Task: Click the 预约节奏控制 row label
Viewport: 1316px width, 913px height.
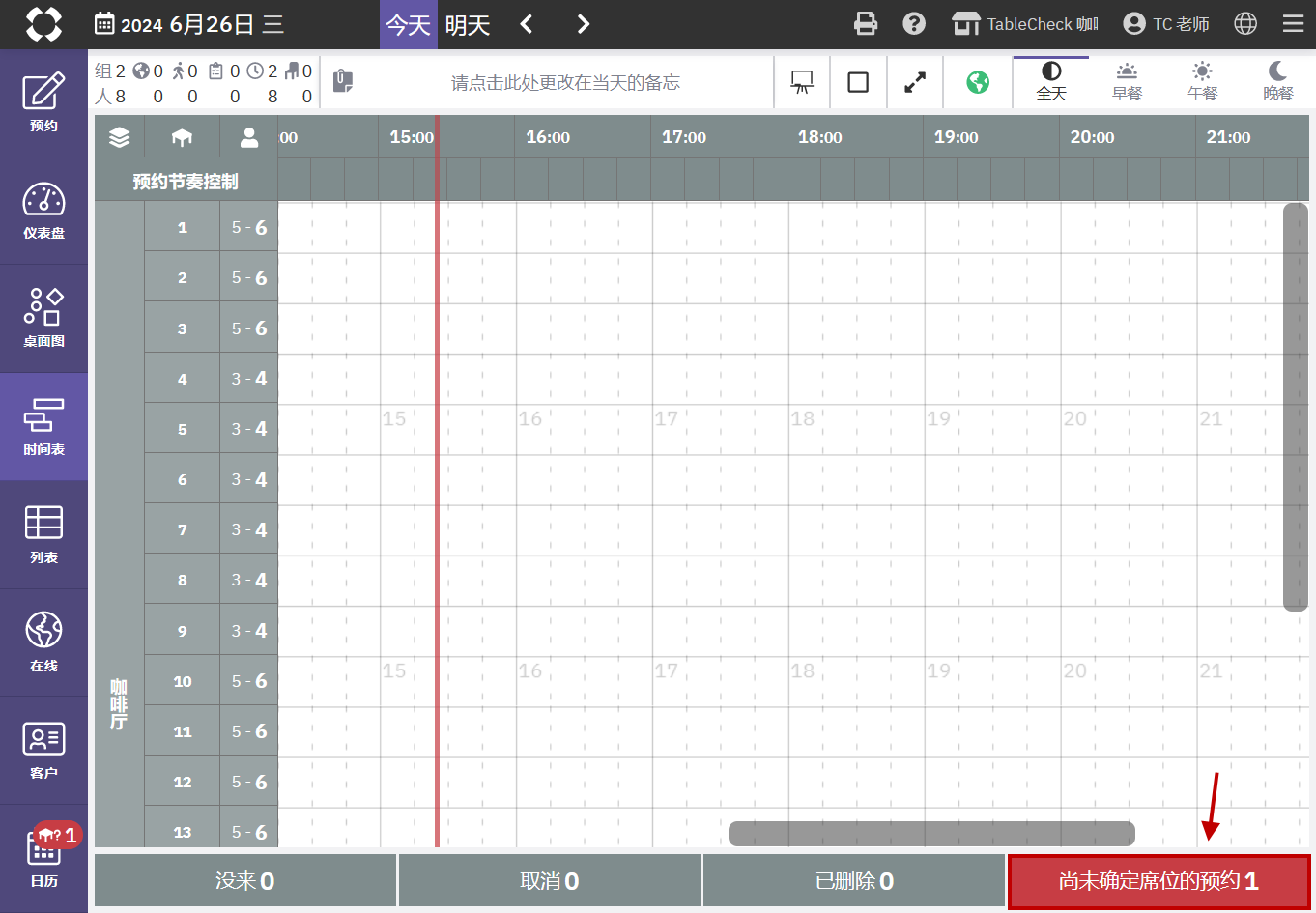Action: pyautogui.click(x=186, y=181)
